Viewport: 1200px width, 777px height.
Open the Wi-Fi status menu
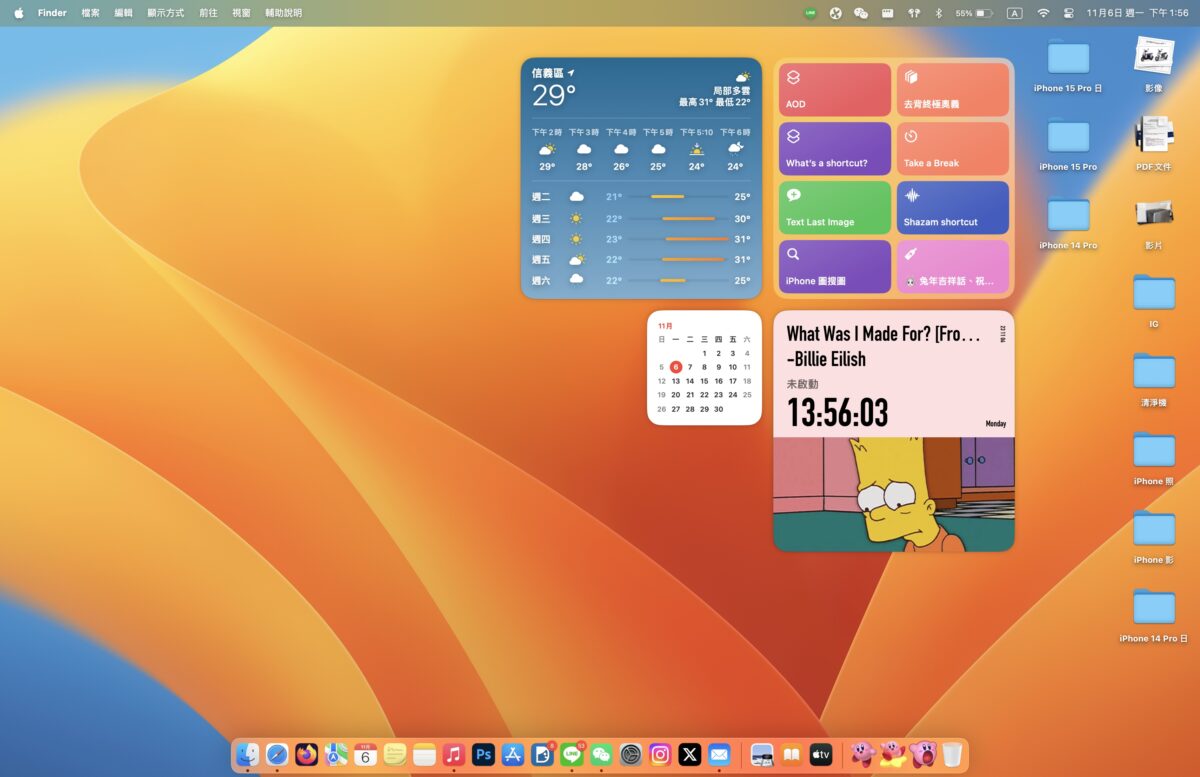point(1043,13)
